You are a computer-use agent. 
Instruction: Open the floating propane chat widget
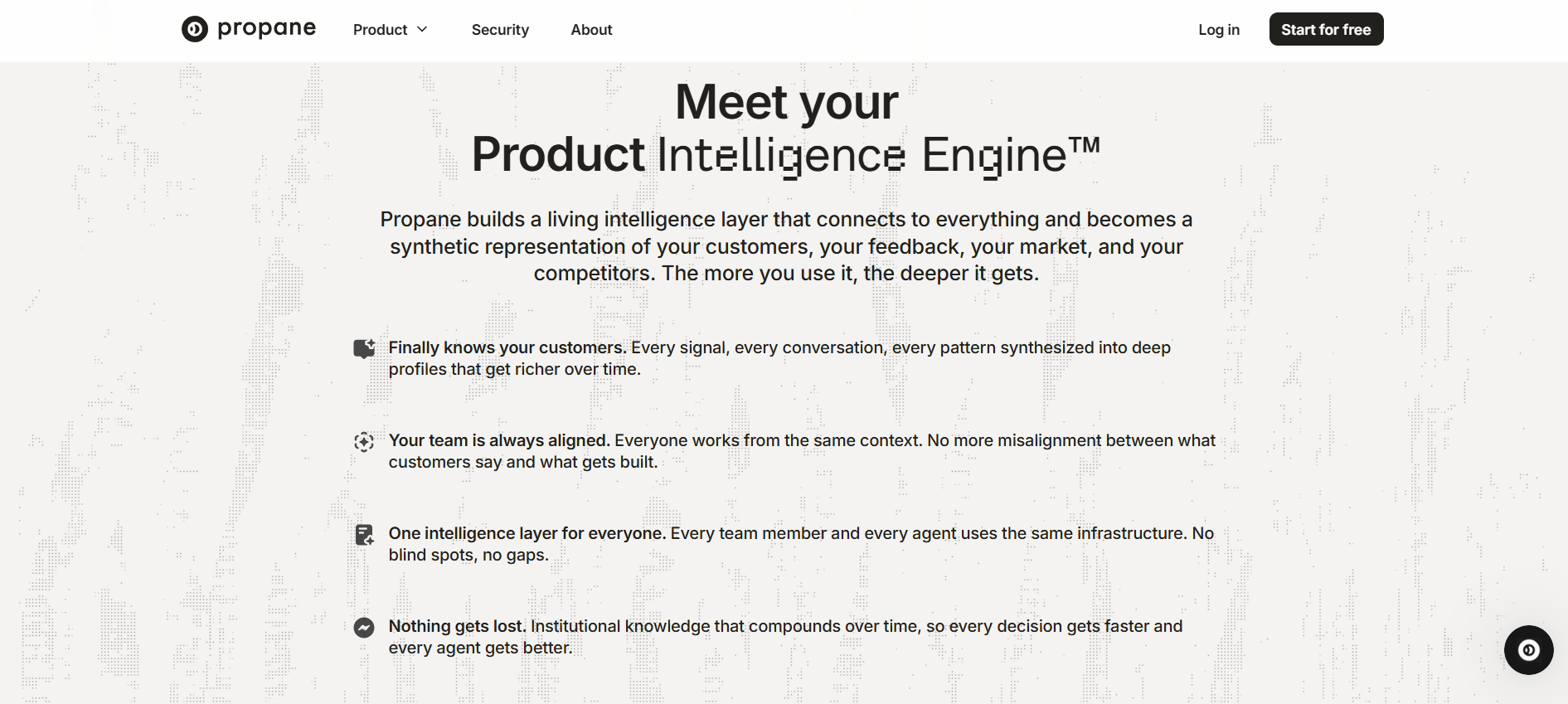point(1528,650)
